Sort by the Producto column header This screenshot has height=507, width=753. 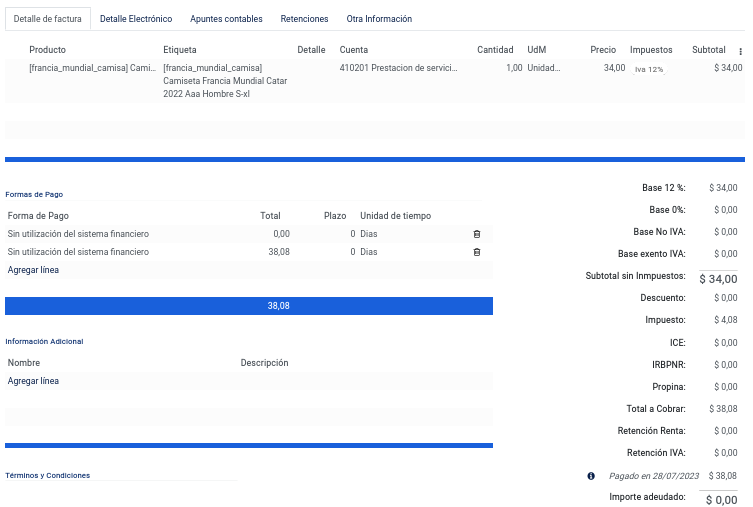(48, 49)
